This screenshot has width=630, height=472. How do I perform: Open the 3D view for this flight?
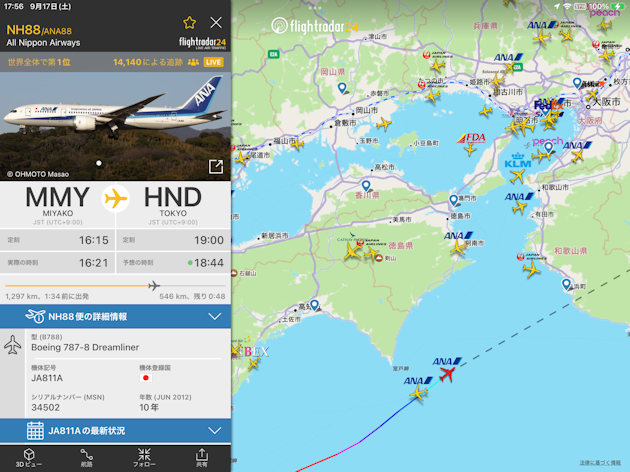(x=29, y=458)
